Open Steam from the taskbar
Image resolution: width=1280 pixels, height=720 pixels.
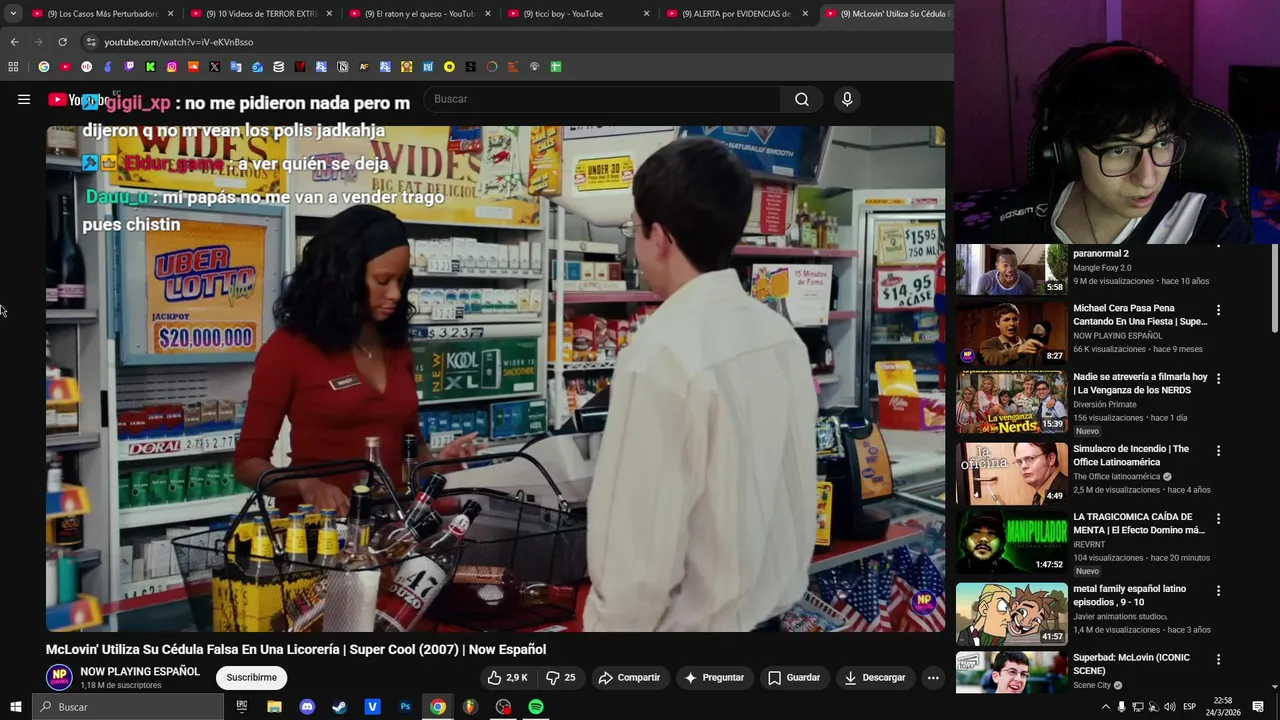pyautogui.click(x=340, y=707)
